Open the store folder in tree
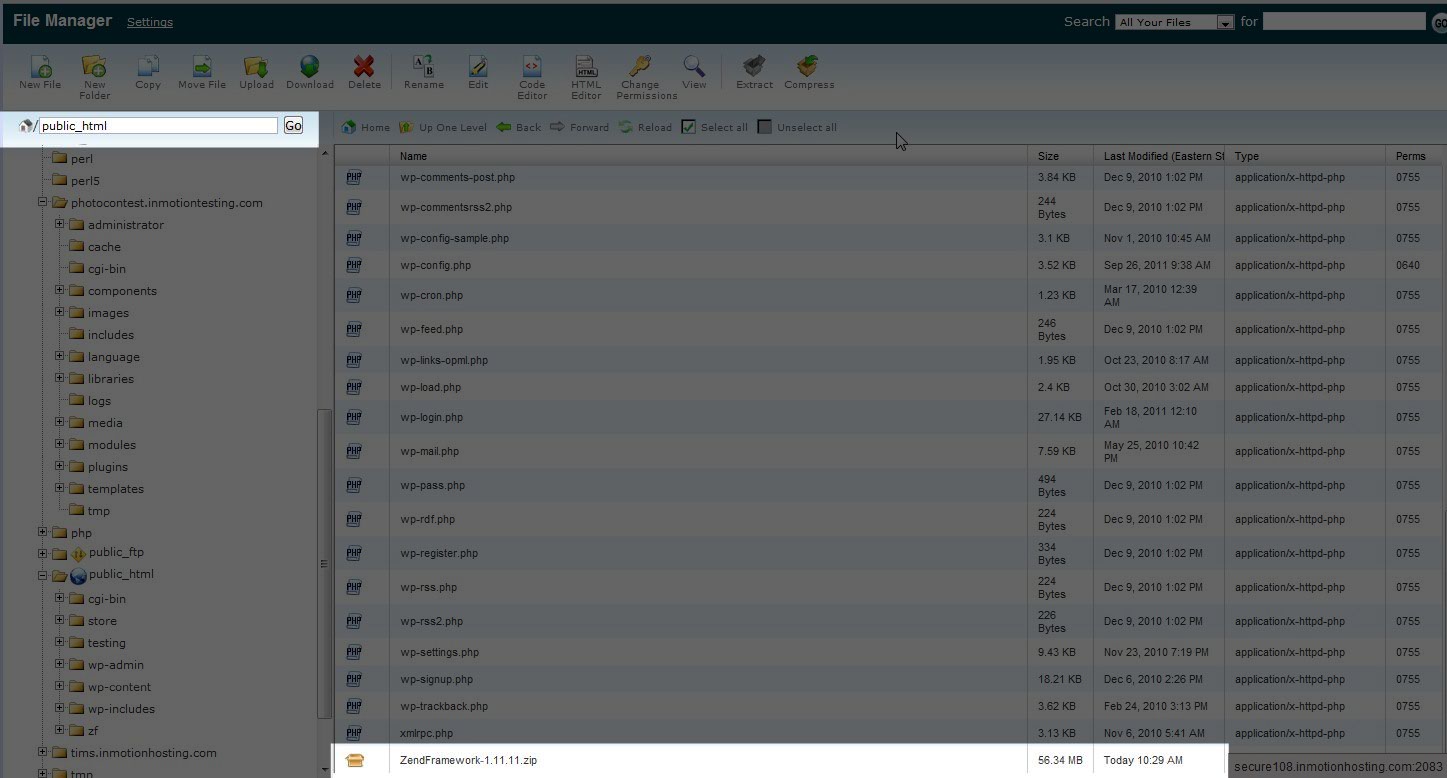The height and width of the screenshot is (778, 1447). pyautogui.click(x=102, y=620)
